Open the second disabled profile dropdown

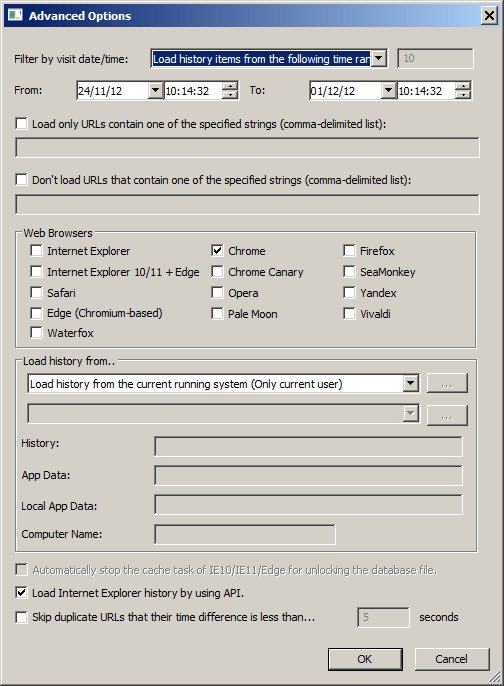click(410, 413)
